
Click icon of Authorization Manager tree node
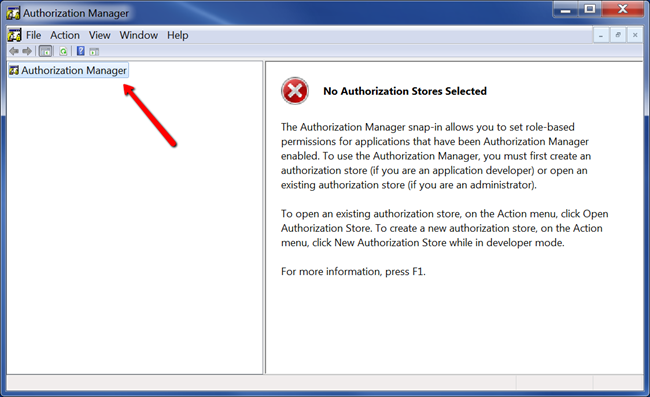[14, 70]
